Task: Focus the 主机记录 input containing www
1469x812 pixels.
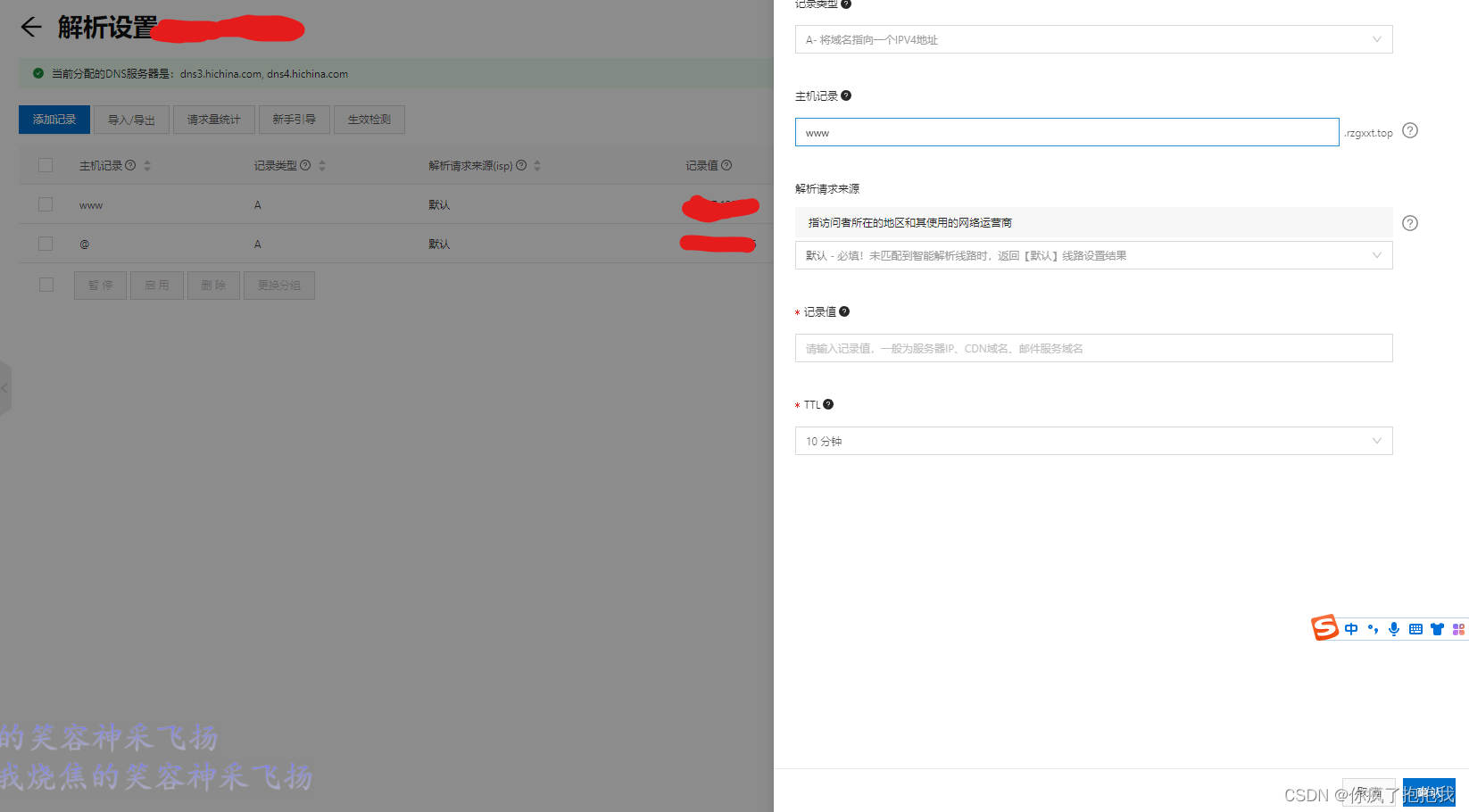Action: point(1067,132)
